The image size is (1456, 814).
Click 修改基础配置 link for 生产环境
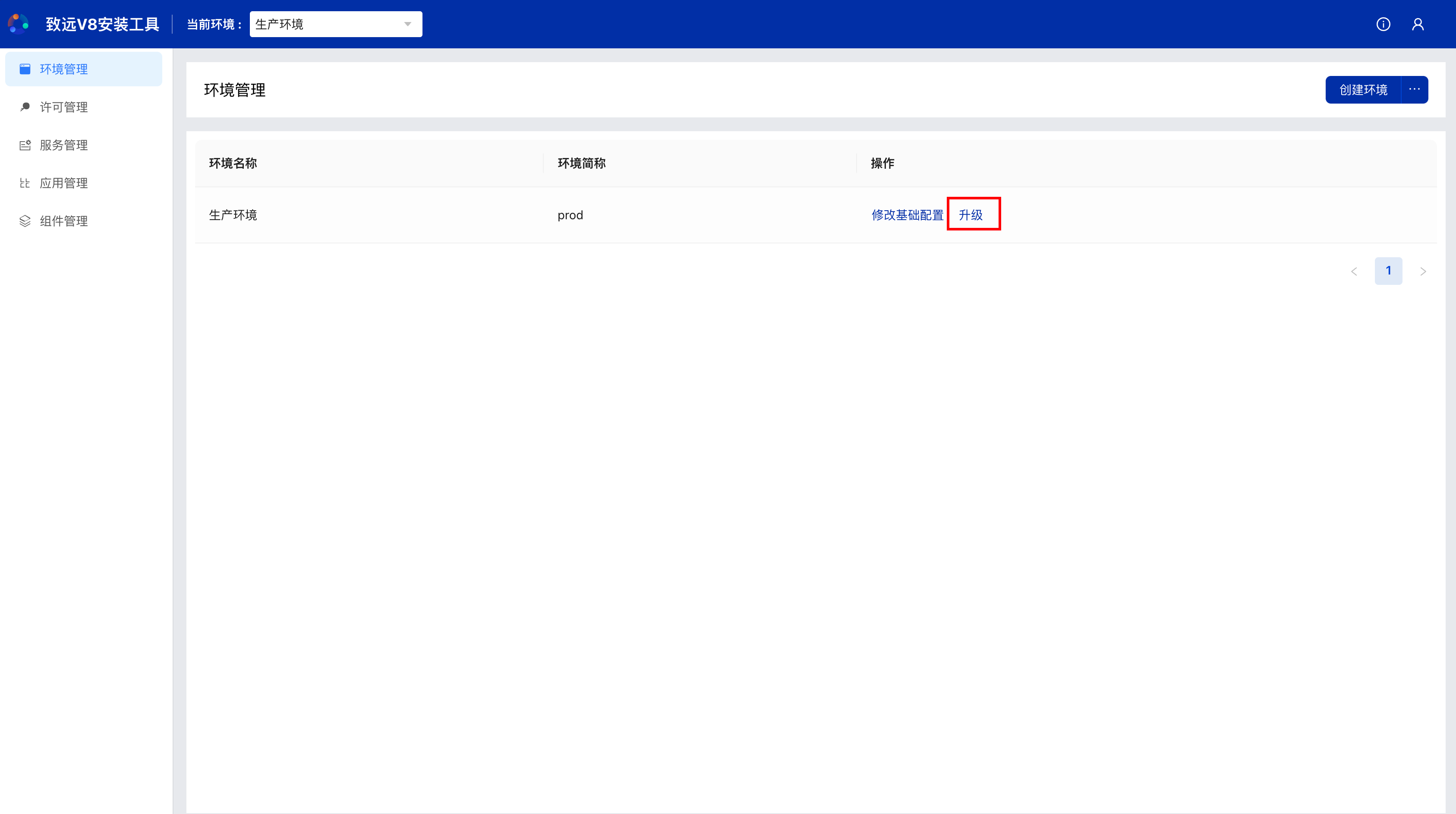(x=907, y=215)
